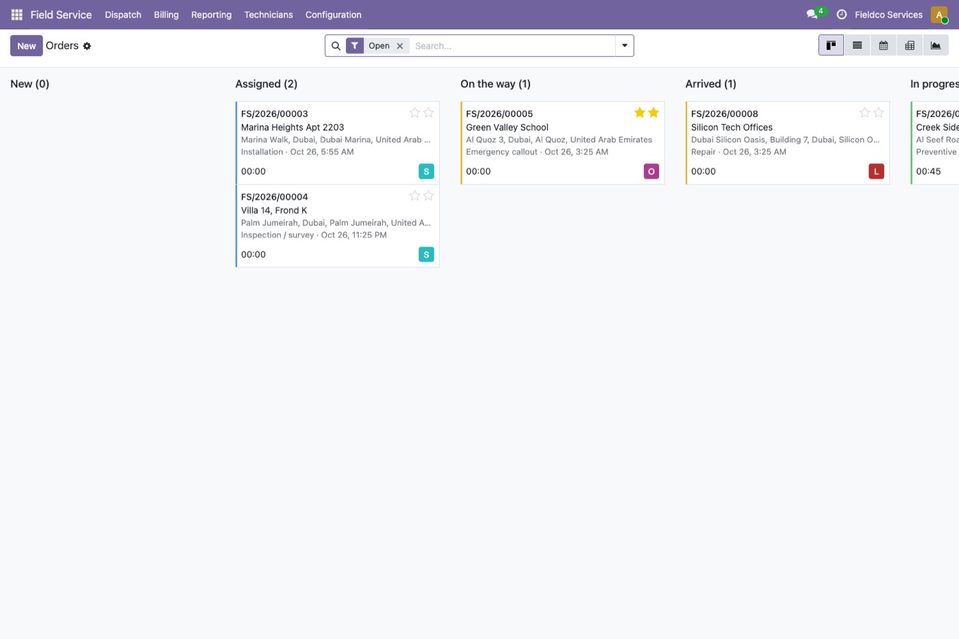
Task: Open the Field Service app home
Action: [61, 15]
